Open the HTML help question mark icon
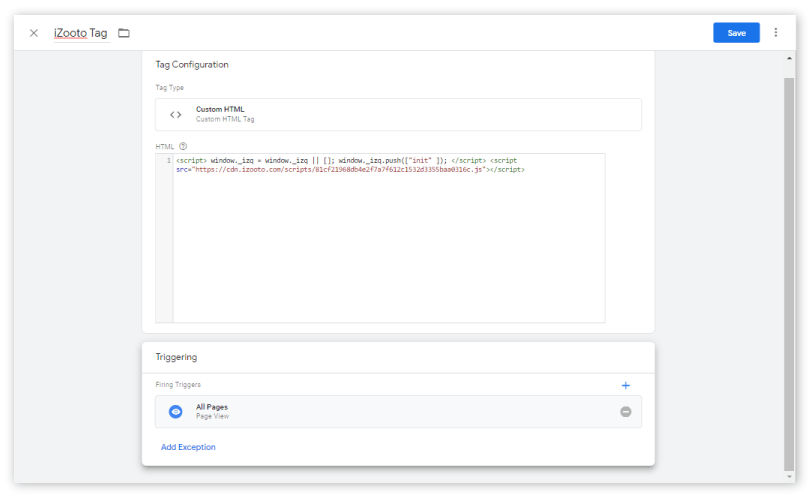The width and height of the screenshot is (812, 501). click(x=183, y=147)
